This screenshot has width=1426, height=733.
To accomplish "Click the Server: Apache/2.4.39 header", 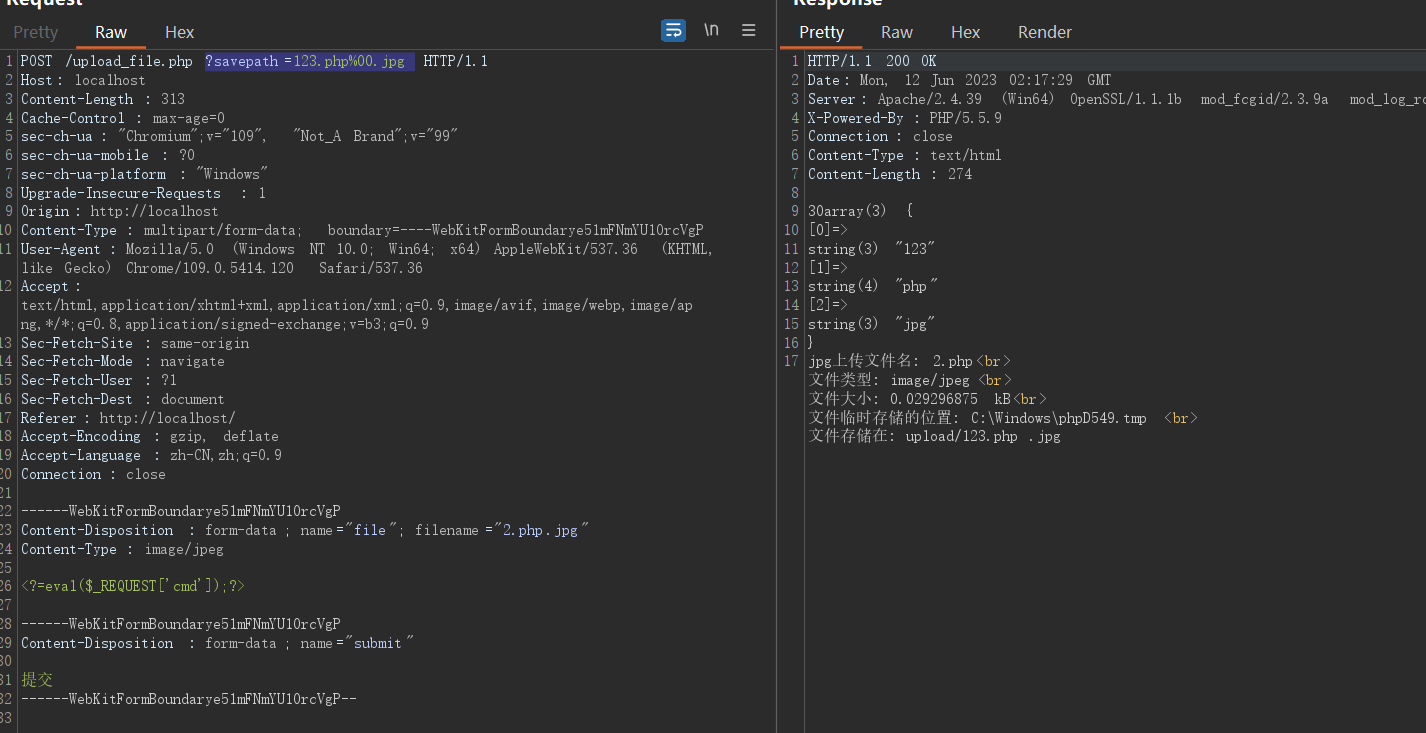I will coord(1115,99).
